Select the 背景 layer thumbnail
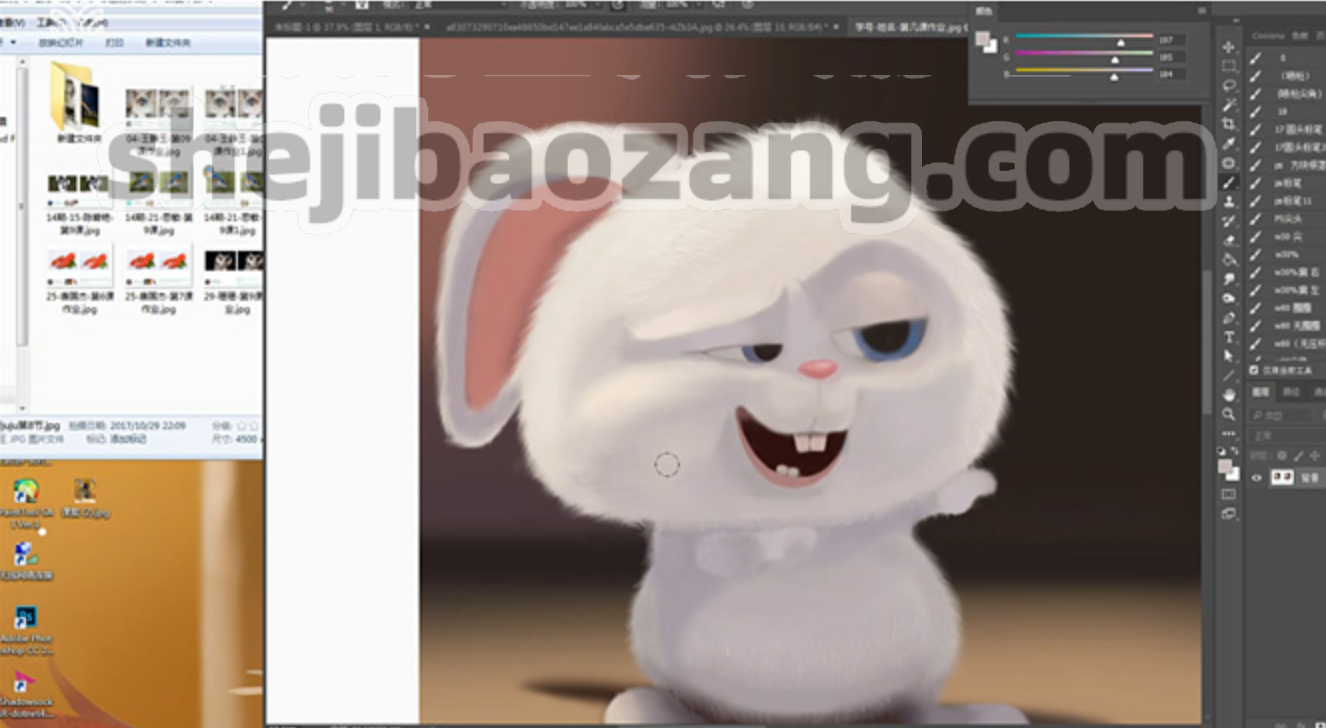 click(x=1280, y=478)
